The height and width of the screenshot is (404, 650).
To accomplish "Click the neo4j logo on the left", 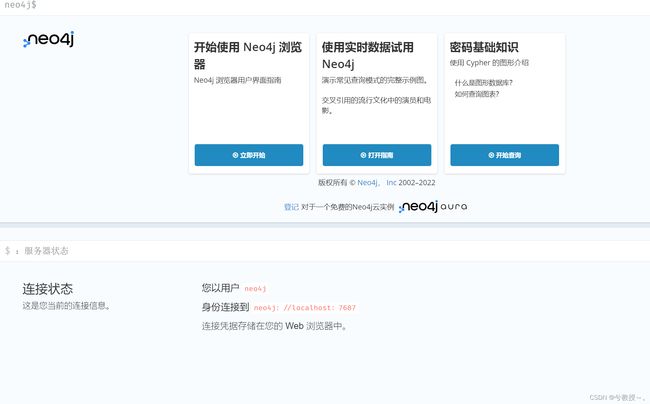I will tap(49, 39).
